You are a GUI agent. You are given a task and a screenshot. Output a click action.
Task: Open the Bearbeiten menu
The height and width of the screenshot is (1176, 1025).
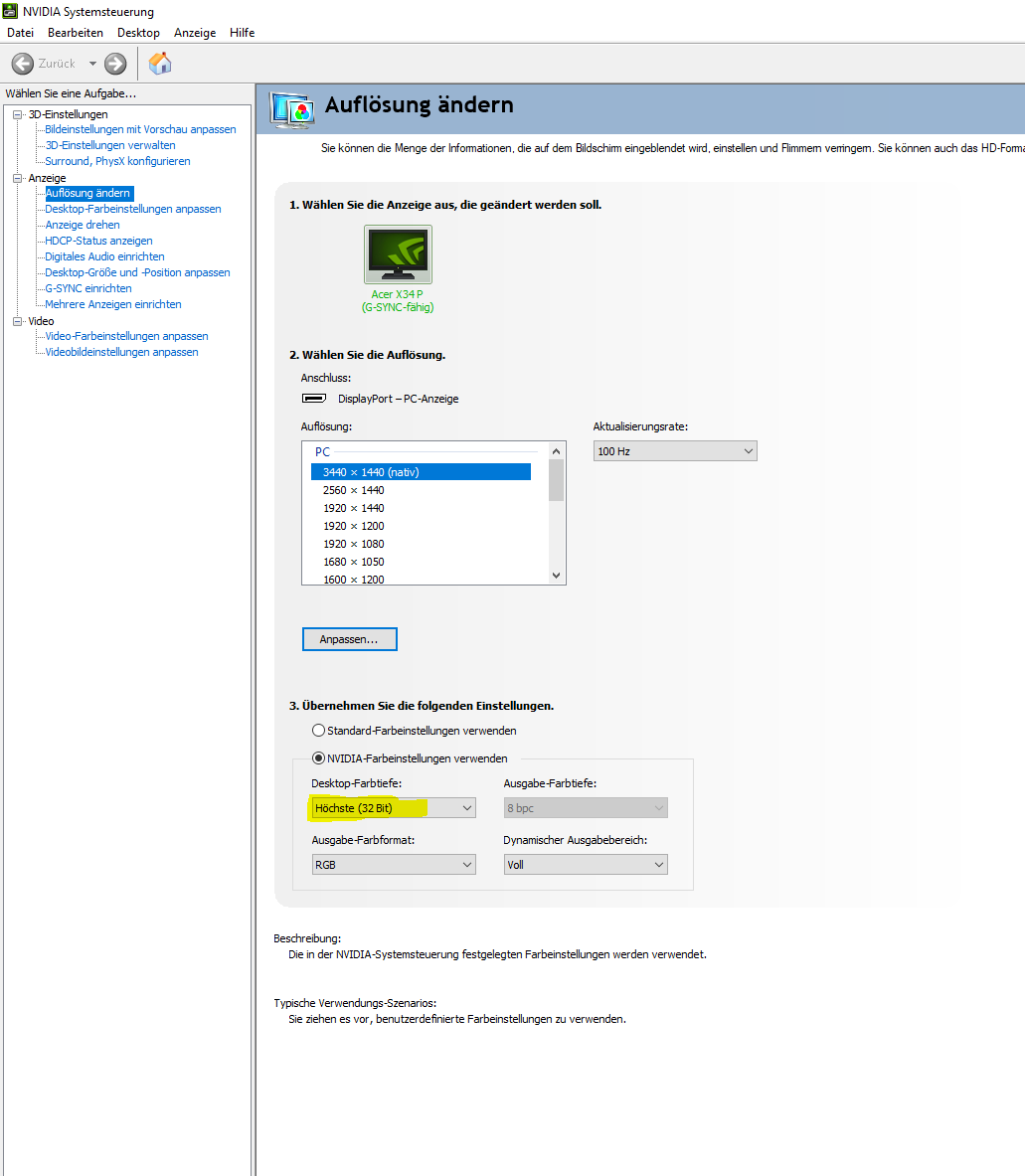point(75,32)
